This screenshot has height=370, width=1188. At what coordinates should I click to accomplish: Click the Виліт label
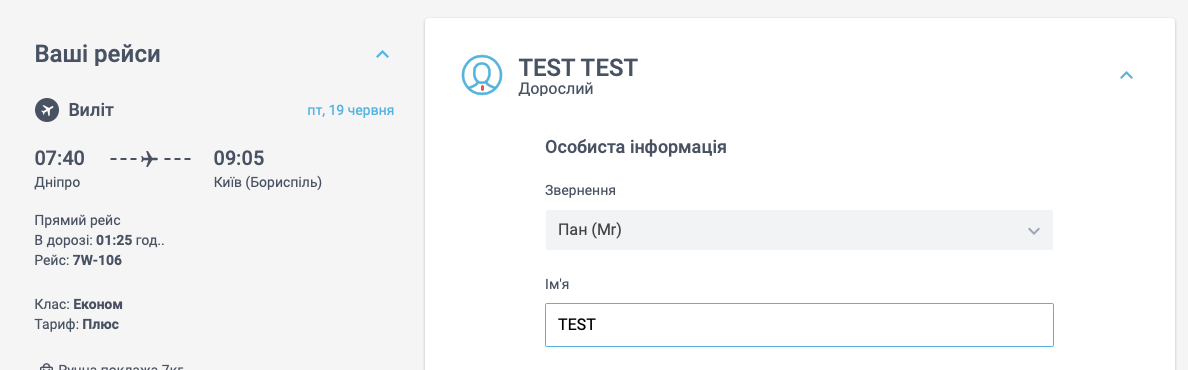click(91, 111)
